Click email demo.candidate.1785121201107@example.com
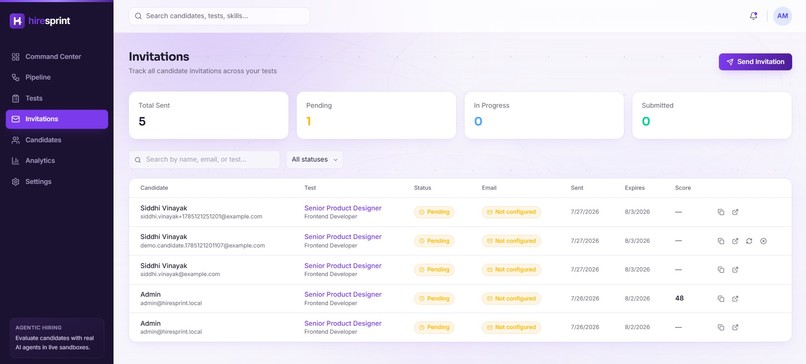Viewport: 806px width, 364px height. tap(203, 246)
